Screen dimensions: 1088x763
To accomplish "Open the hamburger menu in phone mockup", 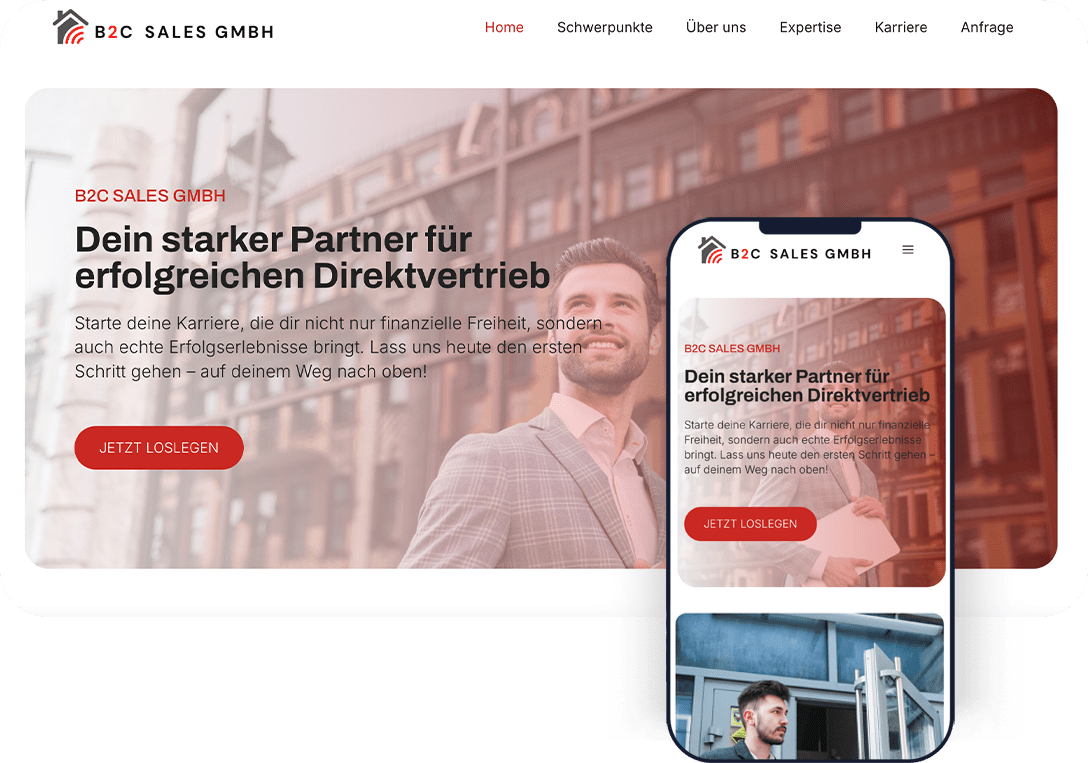I will 908,250.
